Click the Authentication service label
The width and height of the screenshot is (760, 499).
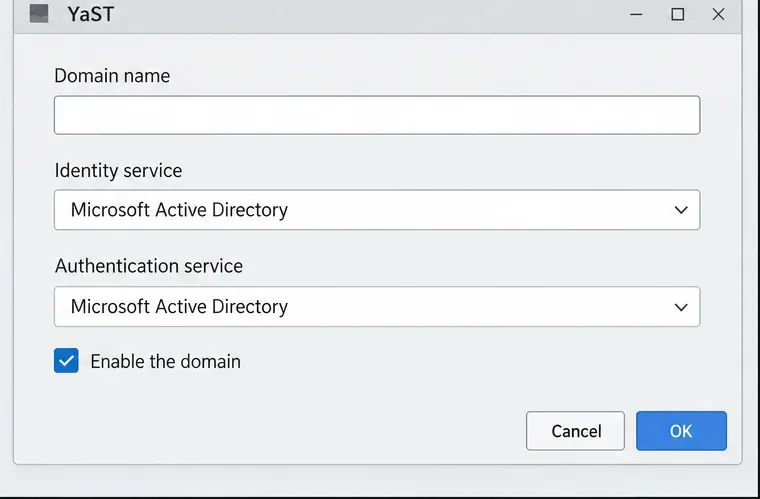(149, 266)
